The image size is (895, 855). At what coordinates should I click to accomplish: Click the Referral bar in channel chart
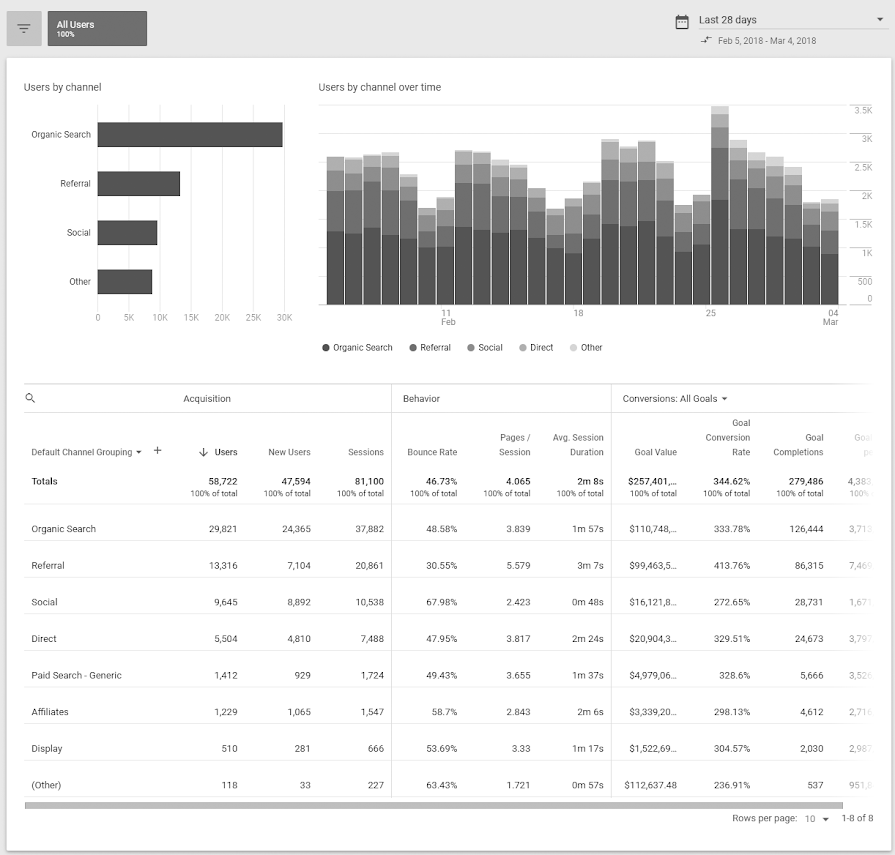tap(139, 184)
